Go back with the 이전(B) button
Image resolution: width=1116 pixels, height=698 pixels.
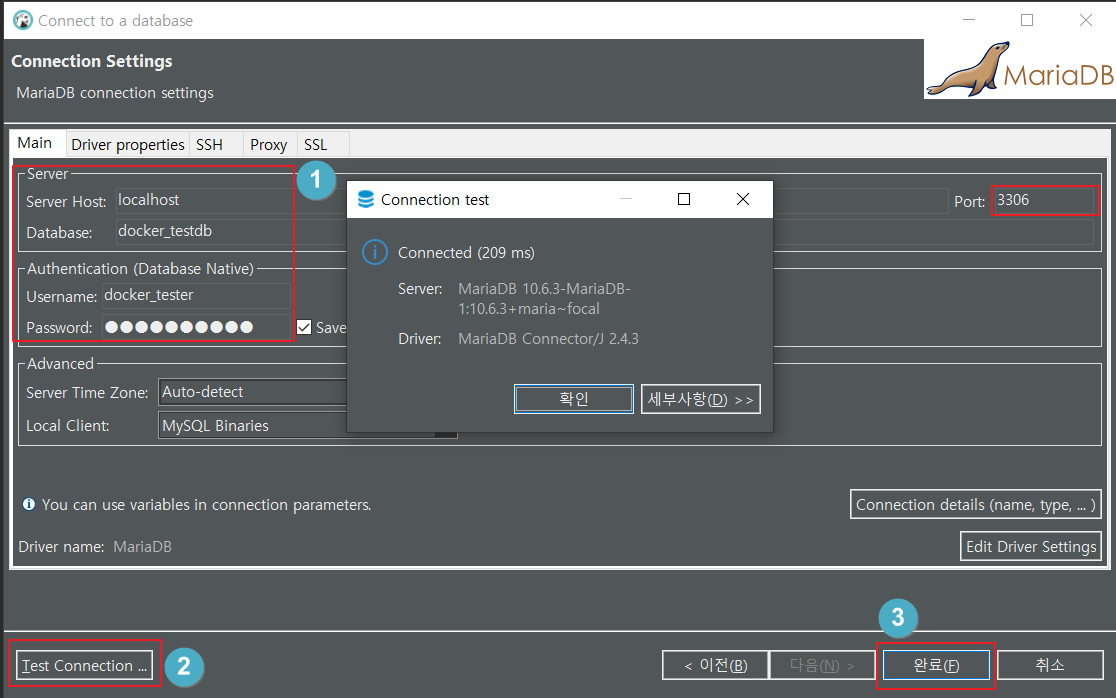click(715, 665)
